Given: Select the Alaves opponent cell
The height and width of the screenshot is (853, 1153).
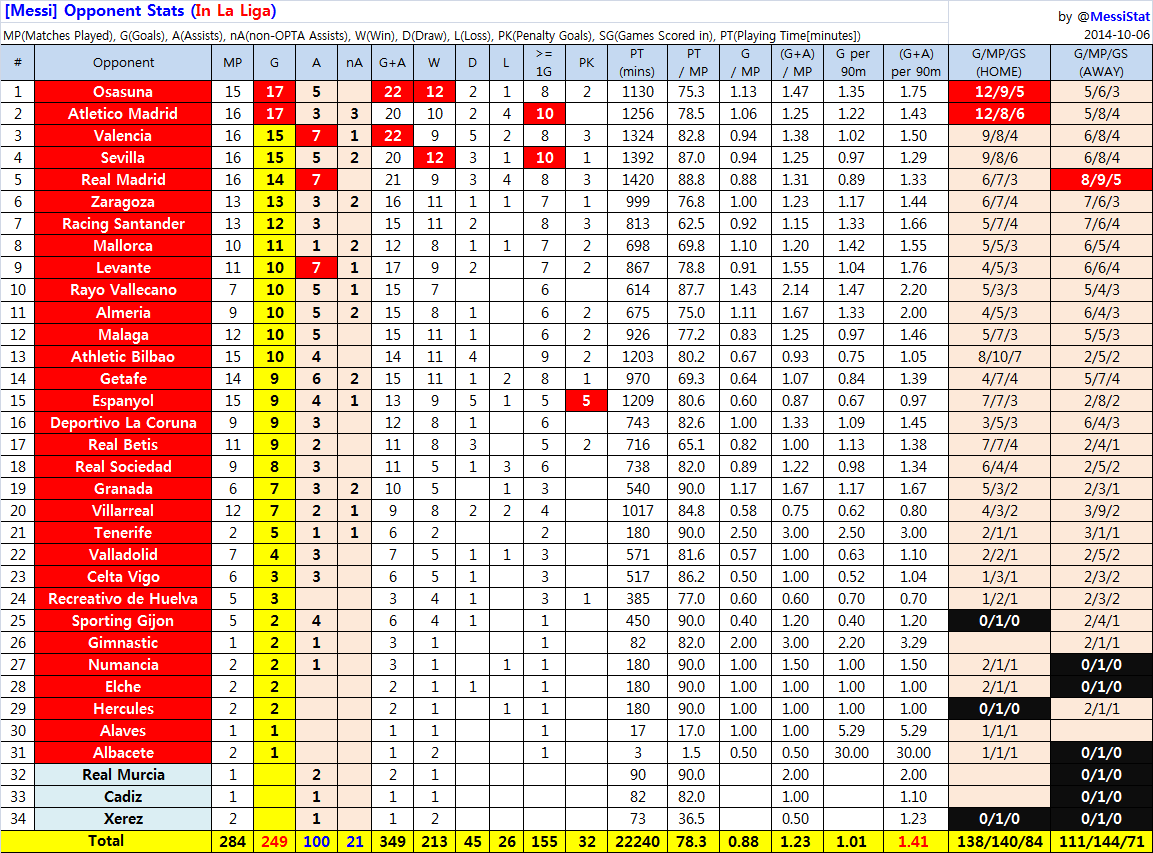Looking at the screenshot, I should (123, 732).
